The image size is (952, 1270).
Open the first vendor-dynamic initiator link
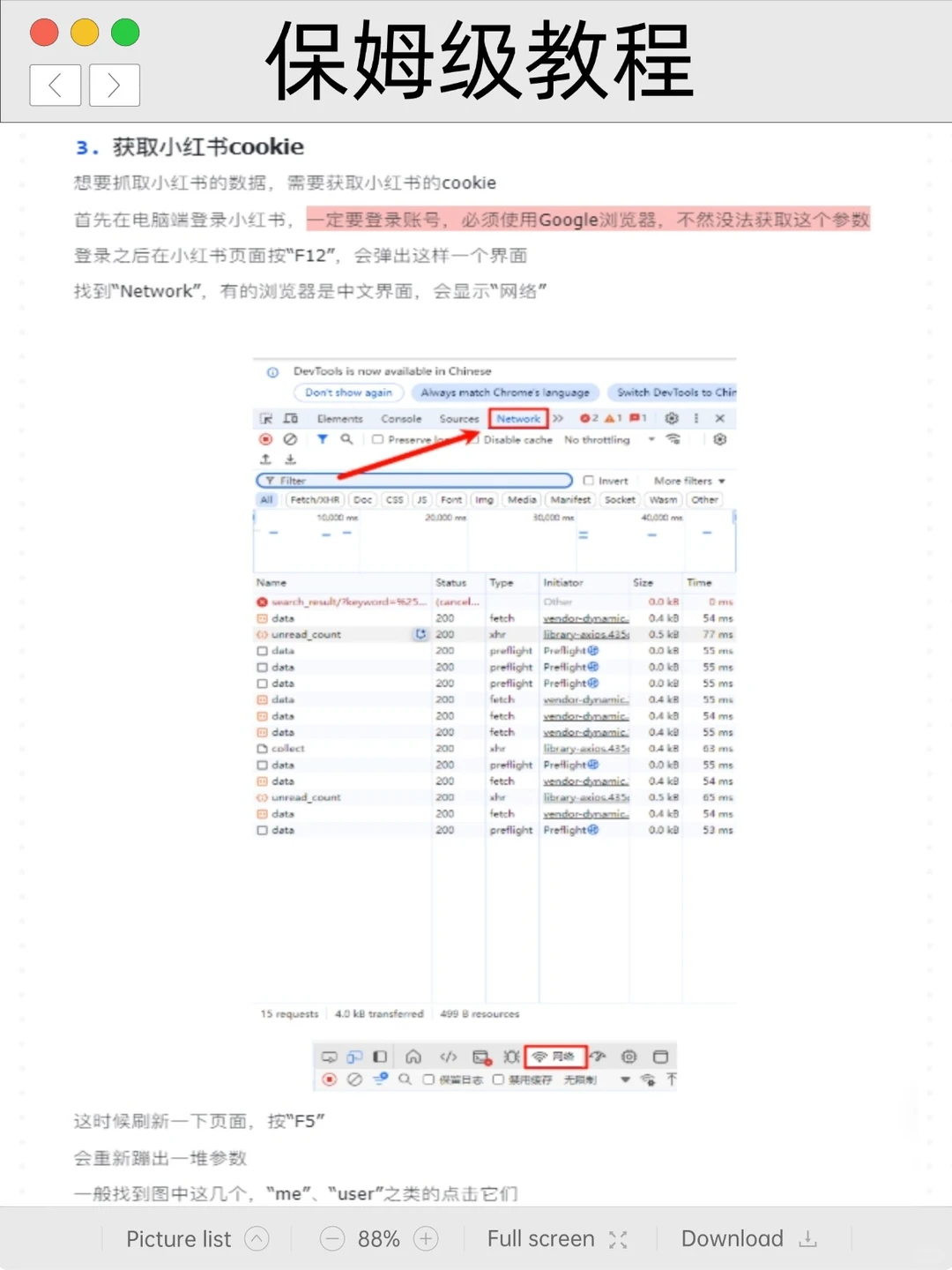(586, 618)
